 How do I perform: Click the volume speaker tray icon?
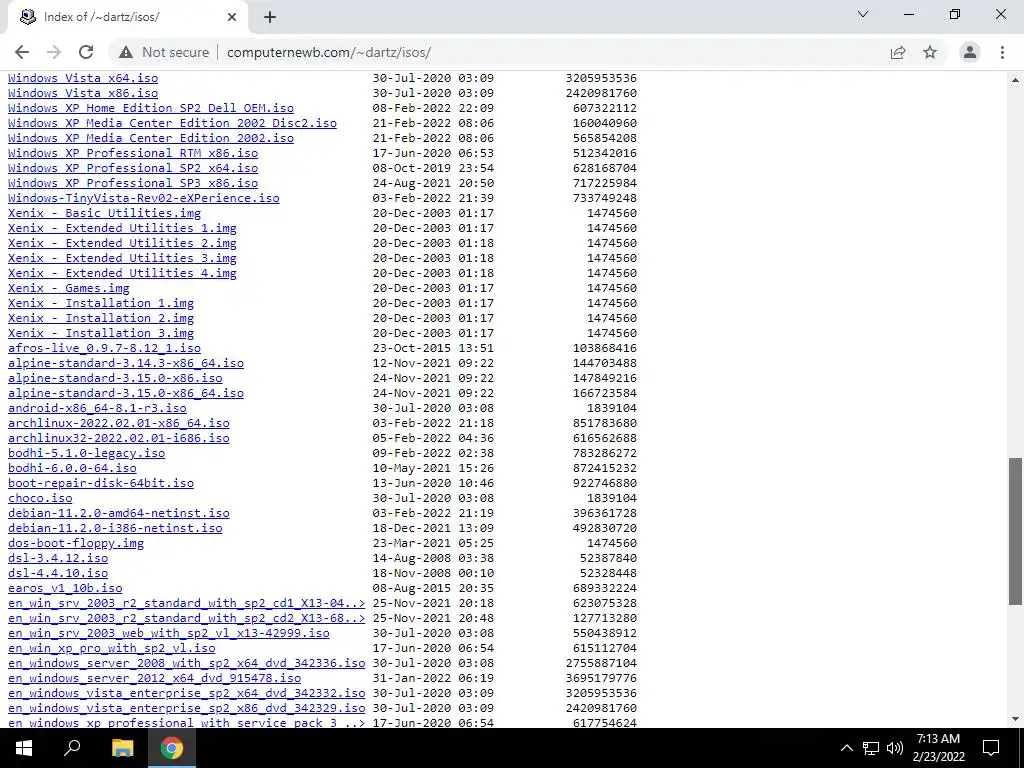pos(895,748)
